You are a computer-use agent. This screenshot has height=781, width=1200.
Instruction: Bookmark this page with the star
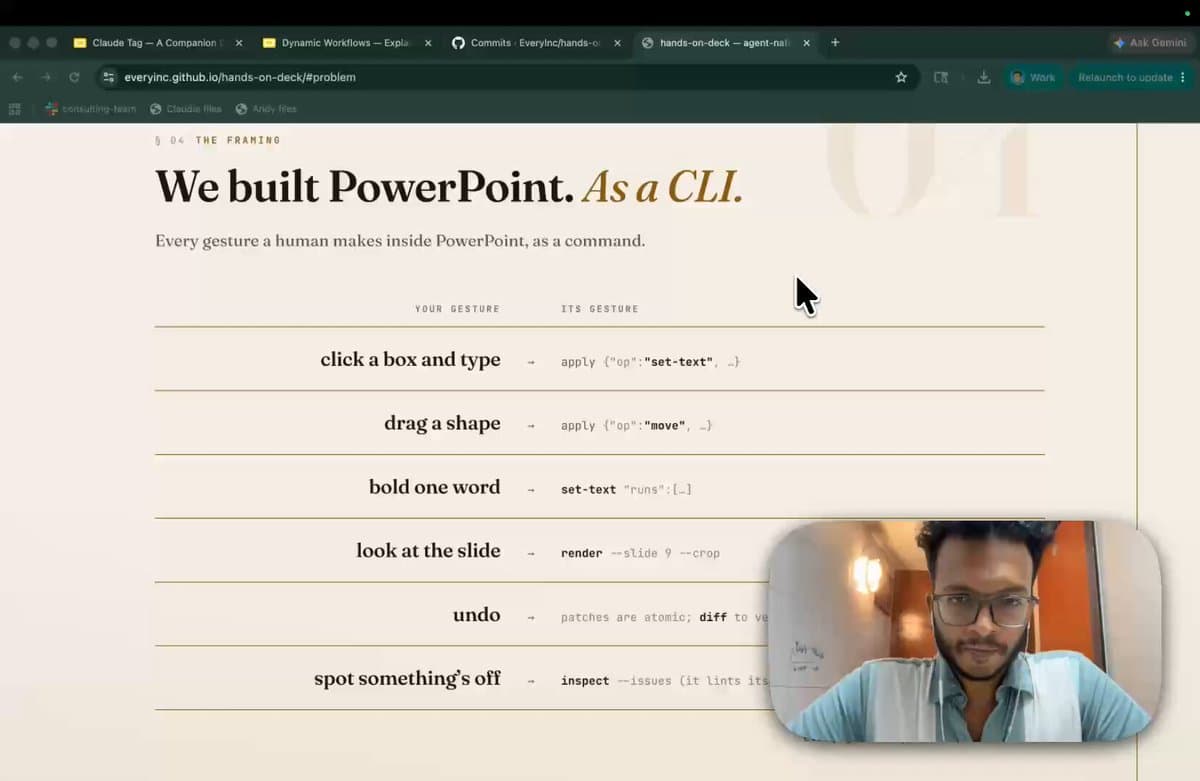tap(901, 77)
